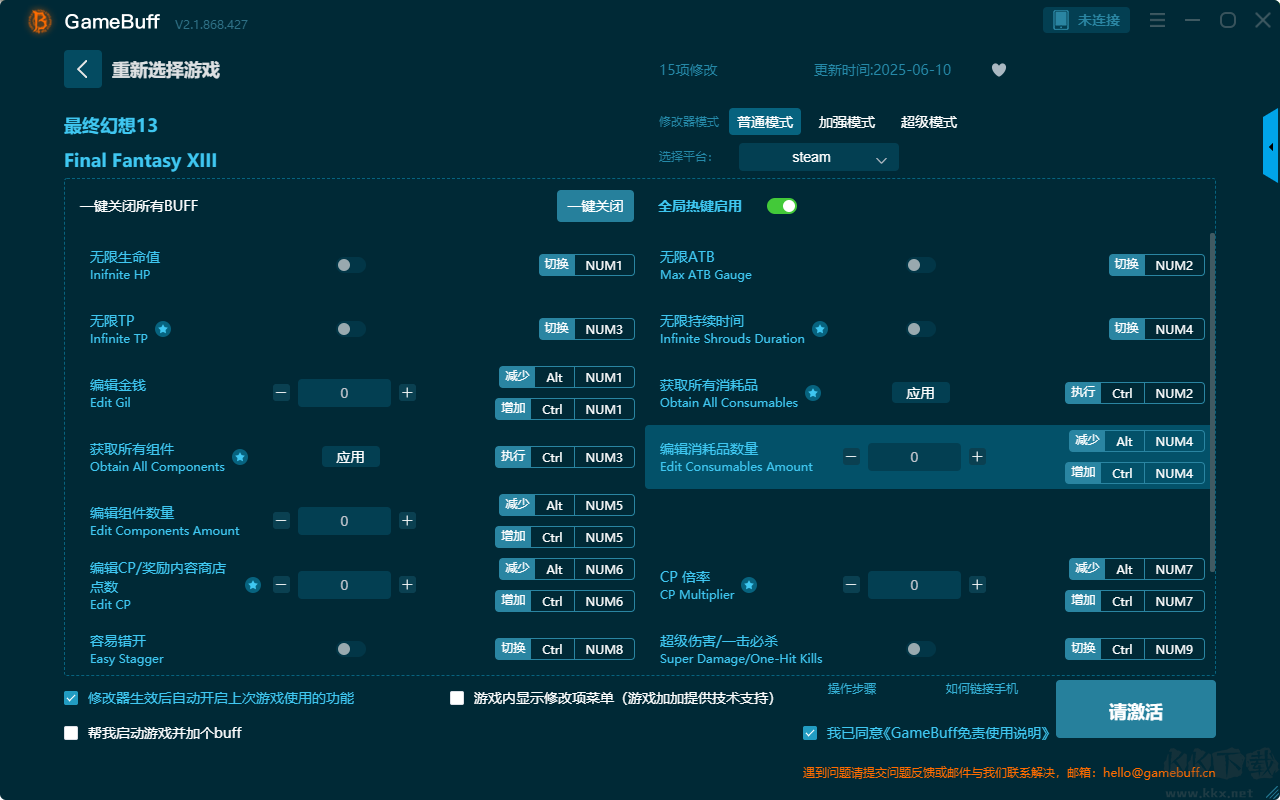The height and width of the screenshot is (800, 1280).
Task: Click star icon beside Obtain All Components
Action: (x=240, y=457)
